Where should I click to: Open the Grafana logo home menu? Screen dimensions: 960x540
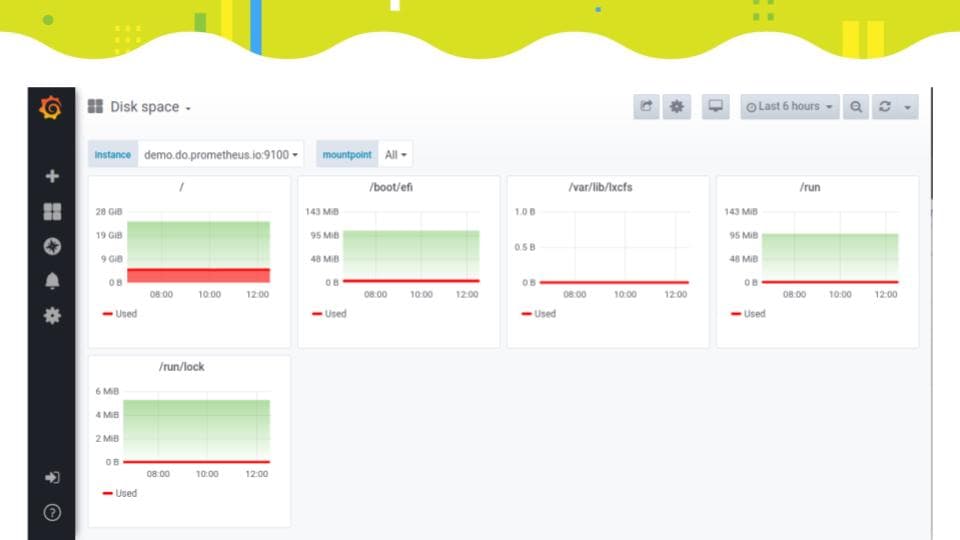(x=51, y=108)
